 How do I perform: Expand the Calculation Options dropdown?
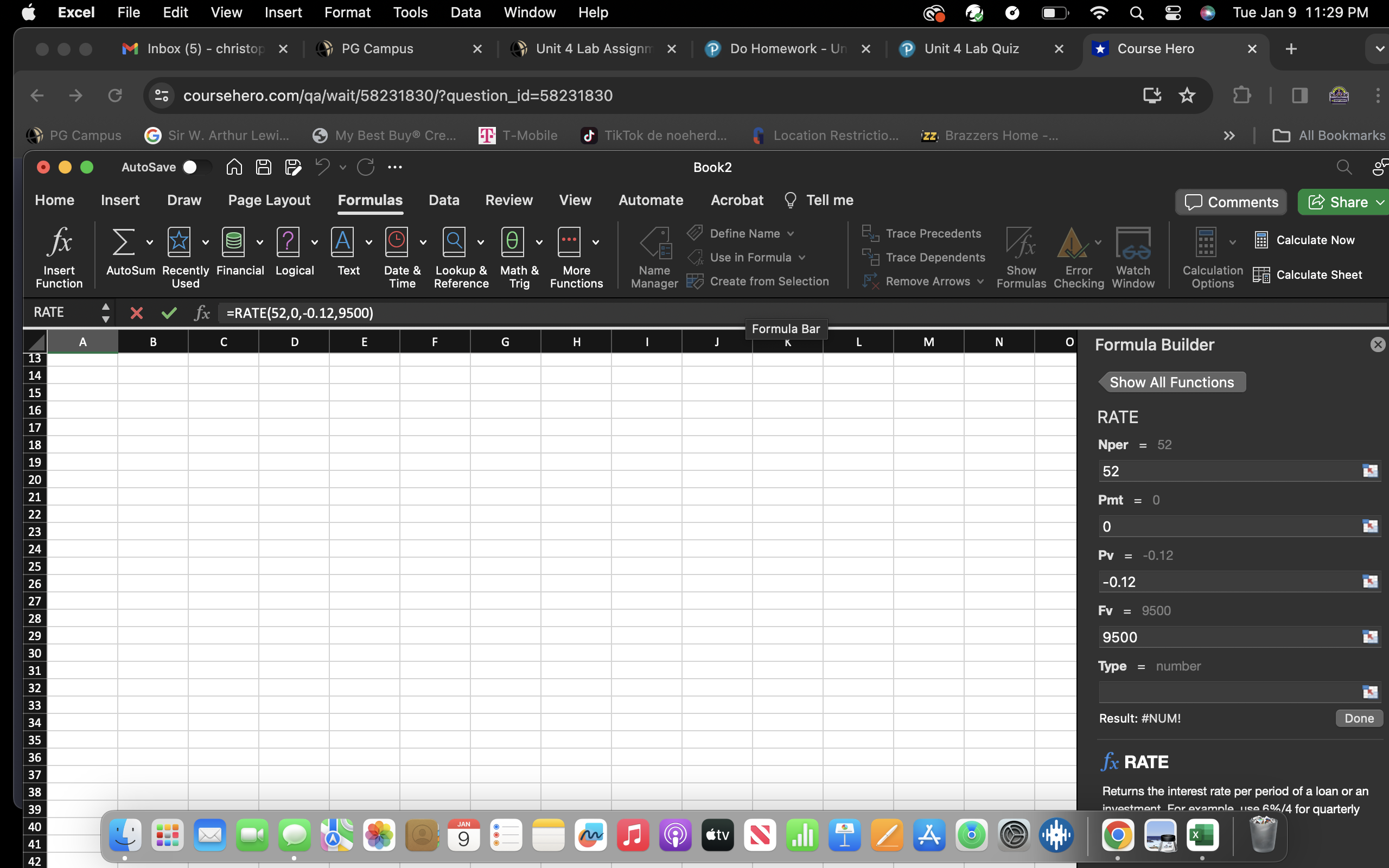point(1232,242)
